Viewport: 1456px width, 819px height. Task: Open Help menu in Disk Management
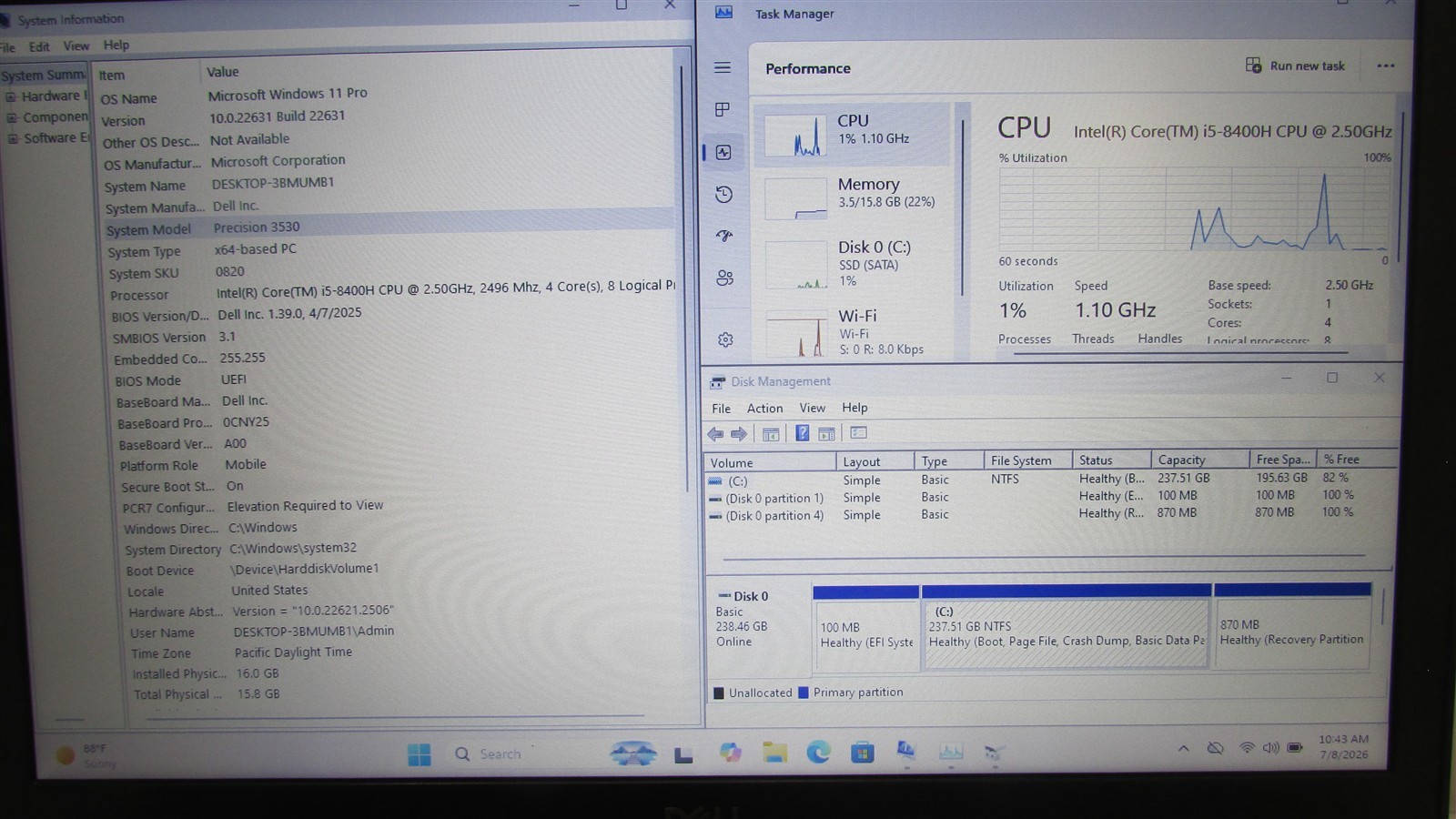(x=854, y=408)
